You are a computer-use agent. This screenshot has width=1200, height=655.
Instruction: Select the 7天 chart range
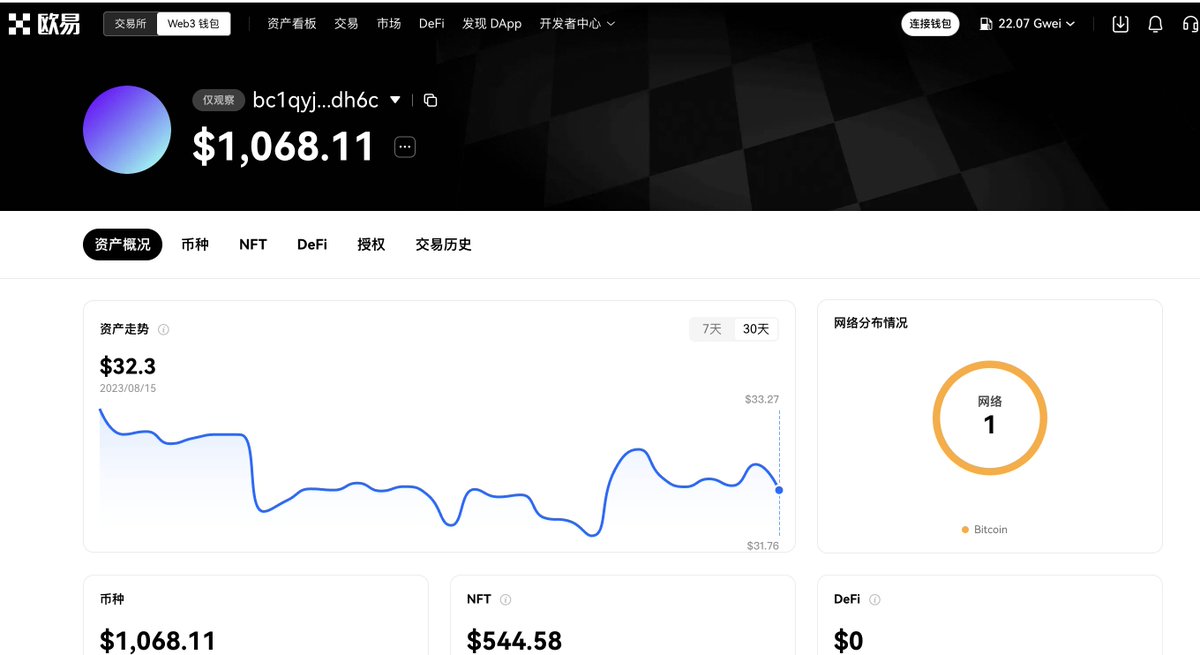click(712, 329)
